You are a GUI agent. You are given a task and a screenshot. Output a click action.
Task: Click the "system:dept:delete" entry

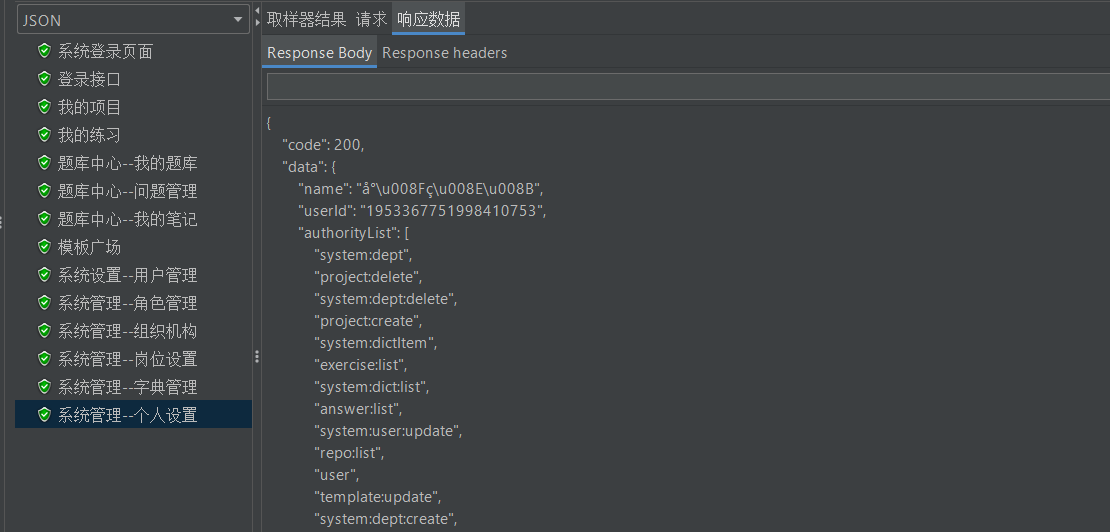tap(386, 299)
